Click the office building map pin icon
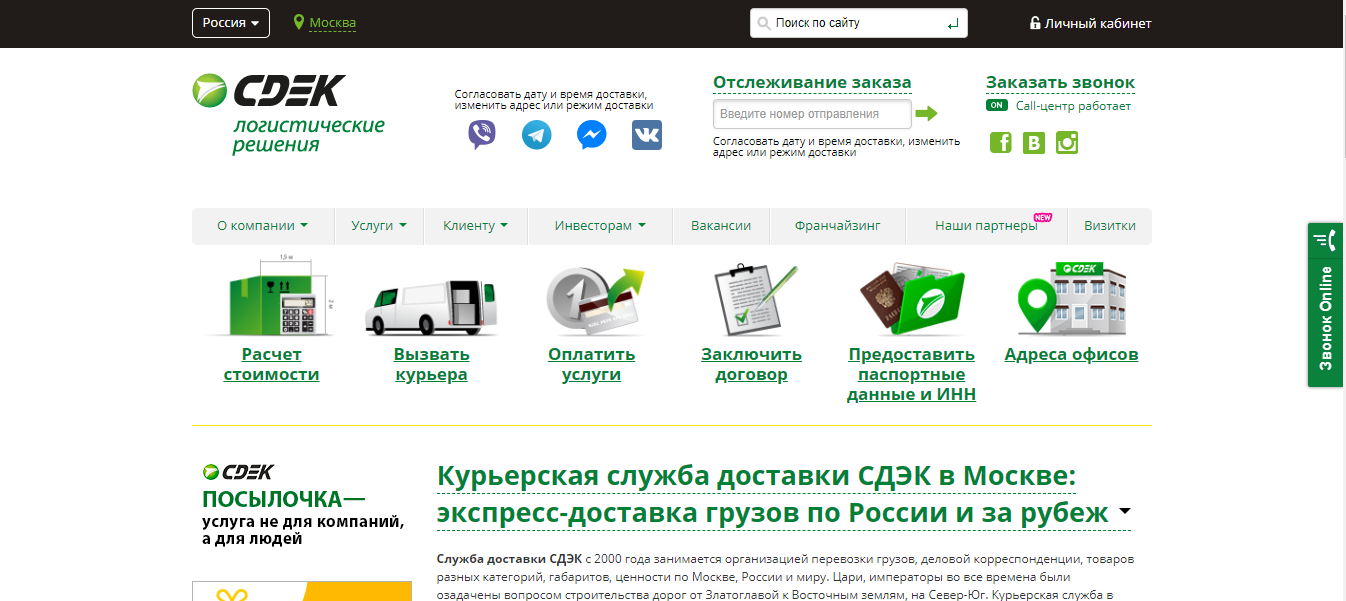This screenshot has width=1346, height=601. coord(1071,298)
